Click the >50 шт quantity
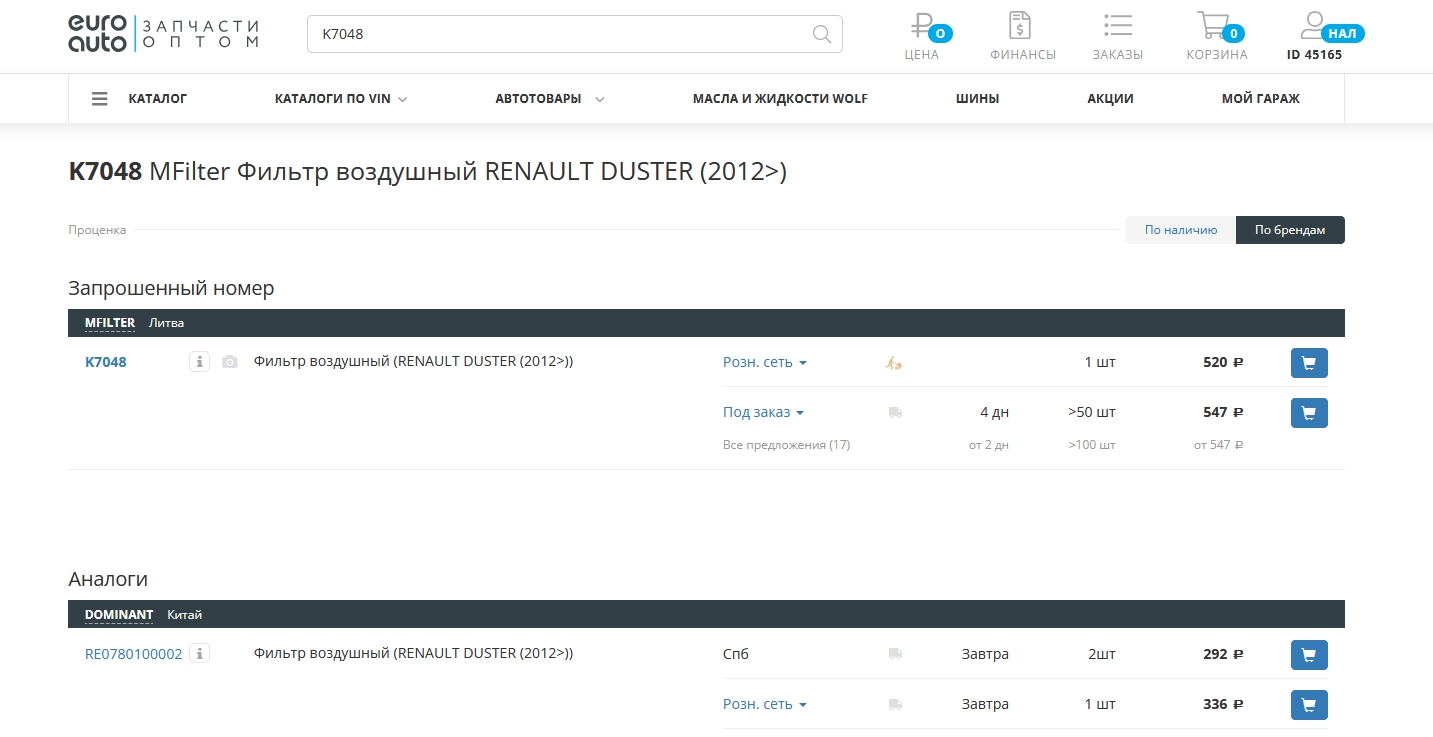The image size is (1433, 737). [1091, 412]
